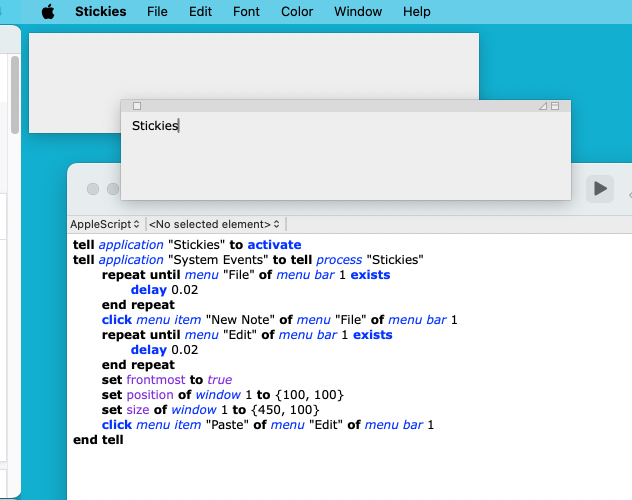Click "{450, 100}" size value in script
The image size is (632, 500).
pyautogui.click(x=285, y=410)
